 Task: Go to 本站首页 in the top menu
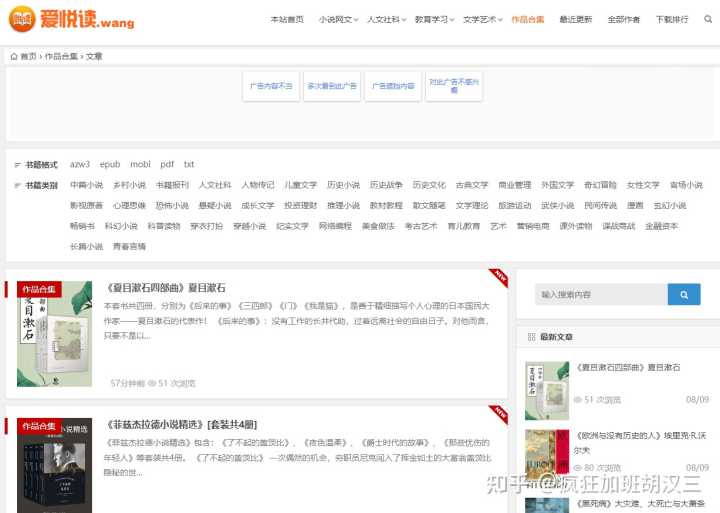point(287,19)
